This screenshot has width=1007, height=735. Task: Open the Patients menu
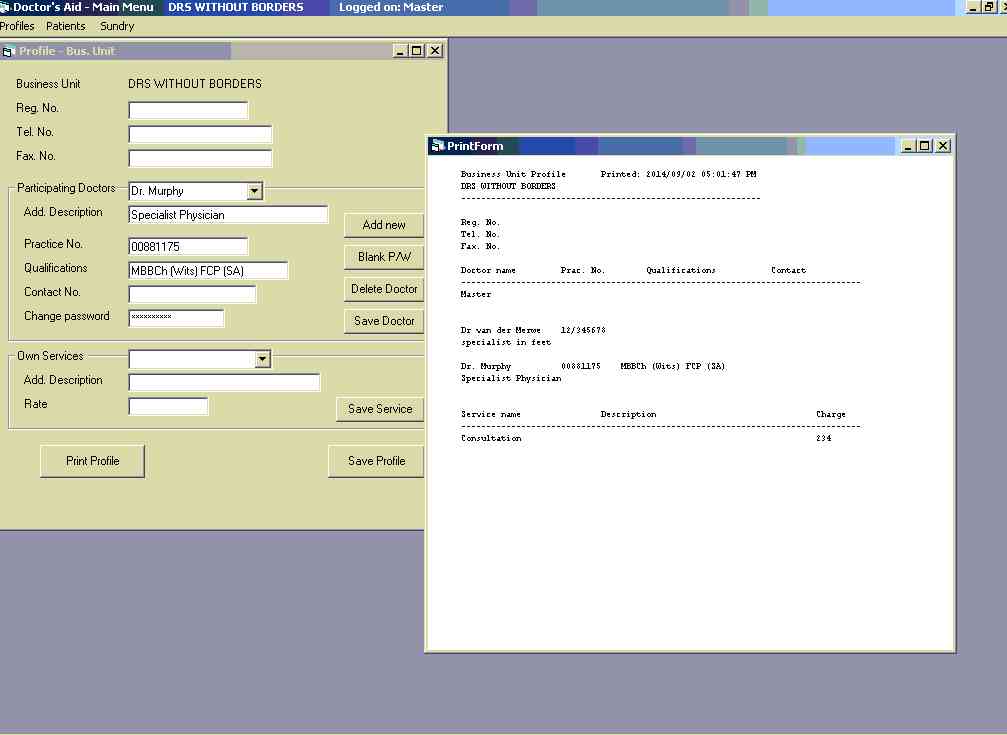66,26
